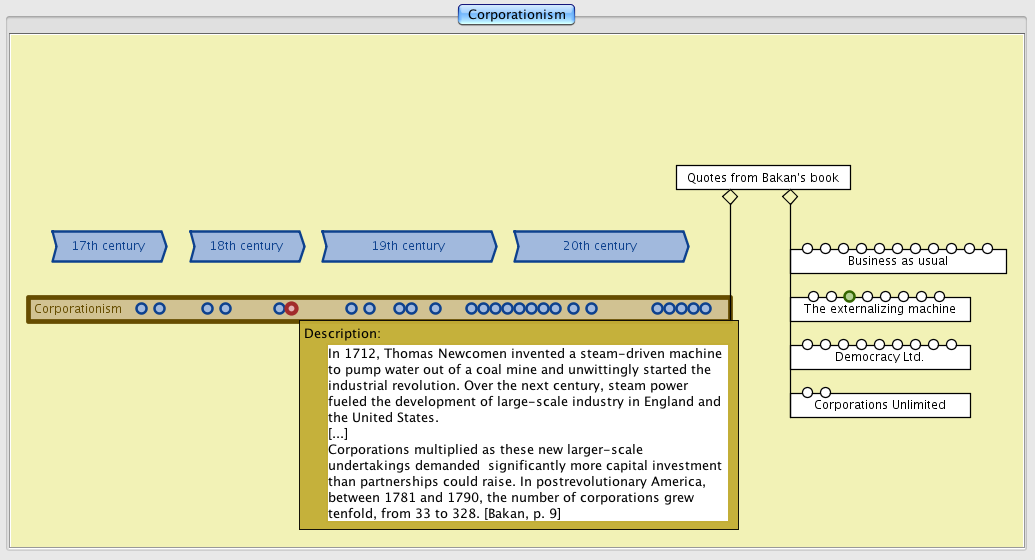Select the 18th century period arrow
The image size is (1035, 560).
point(247,246)
